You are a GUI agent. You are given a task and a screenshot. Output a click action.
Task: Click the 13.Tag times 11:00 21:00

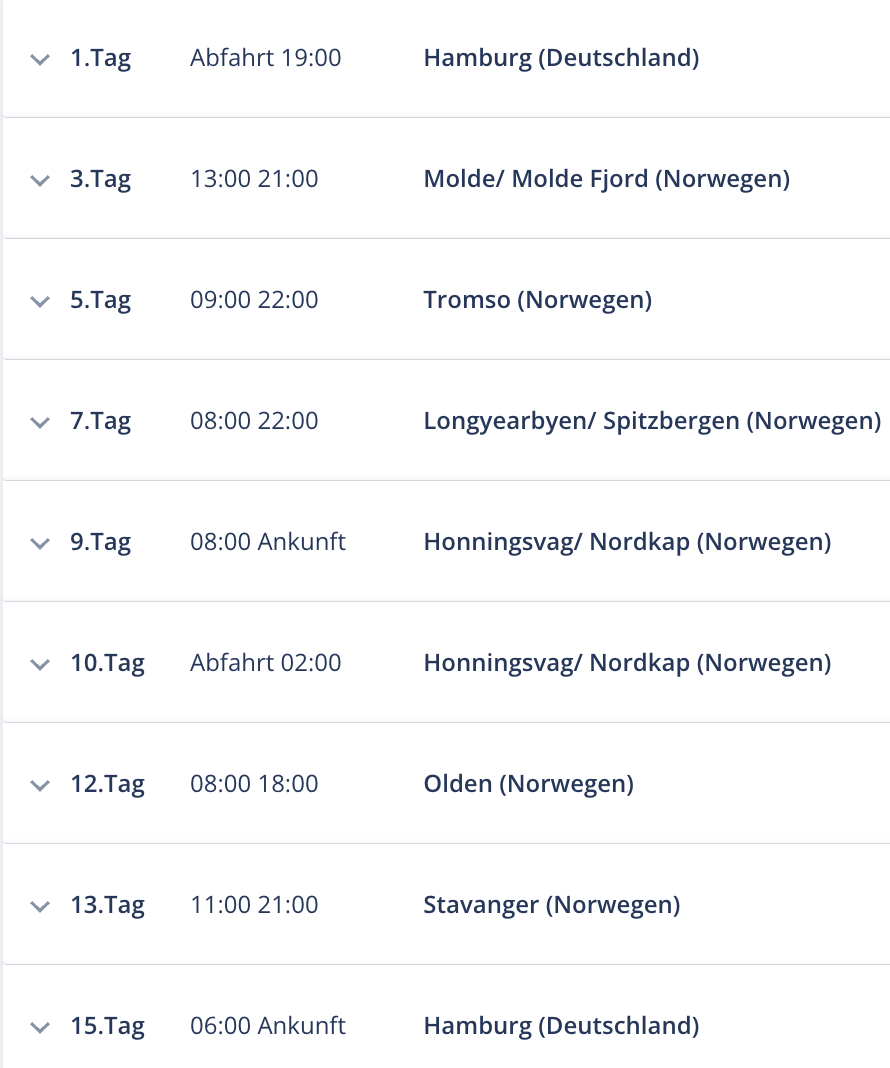tap(254, 905)
